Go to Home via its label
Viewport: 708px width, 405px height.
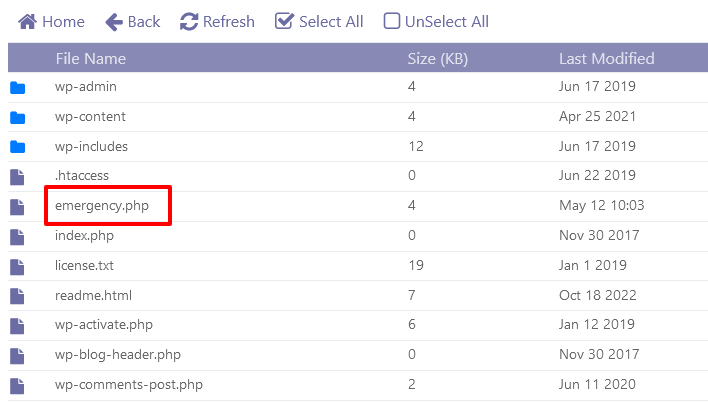coord(63,22)
